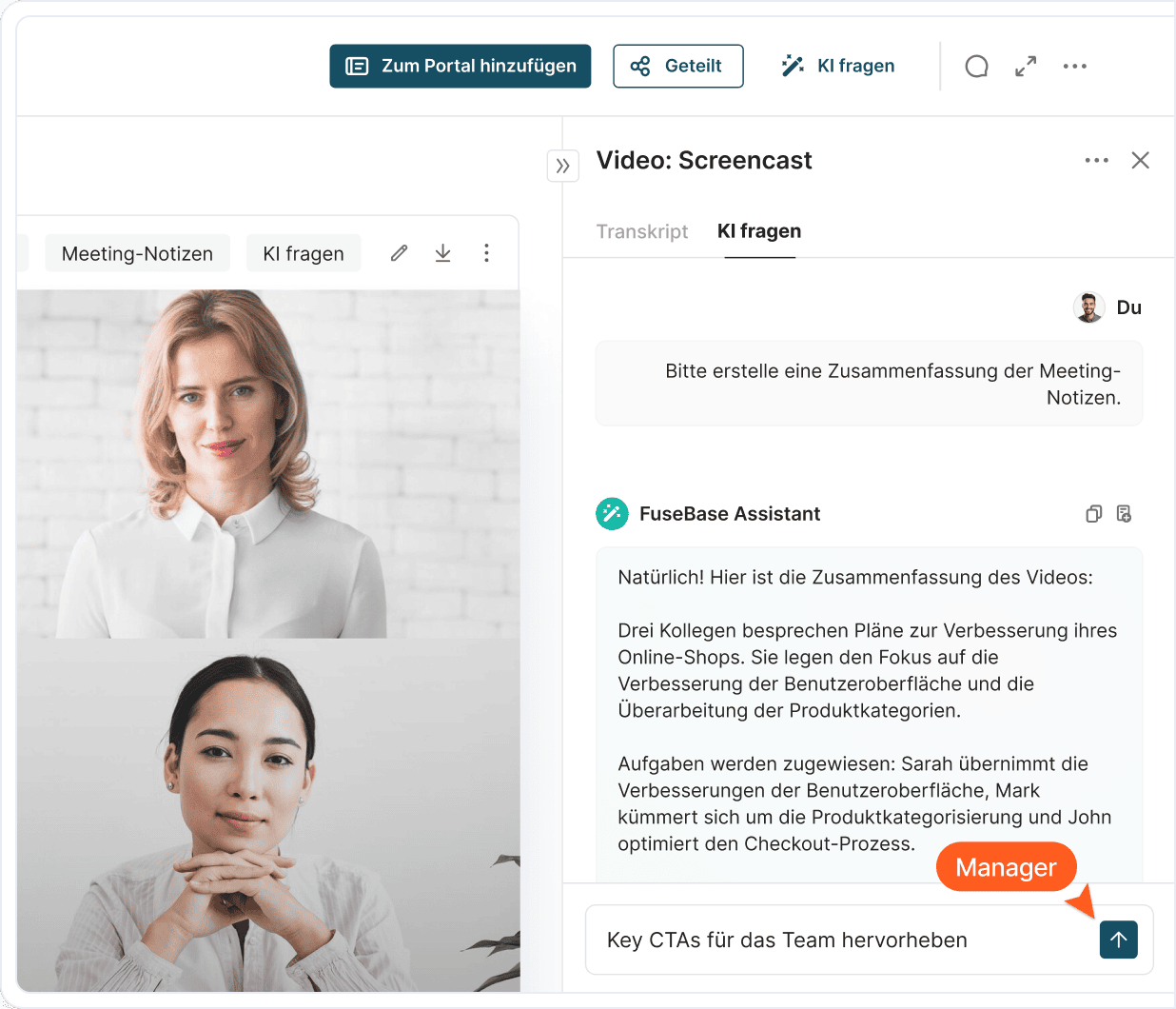
Task: Click the Zum Portal hinzufügen button
Action: click(461, 67)
